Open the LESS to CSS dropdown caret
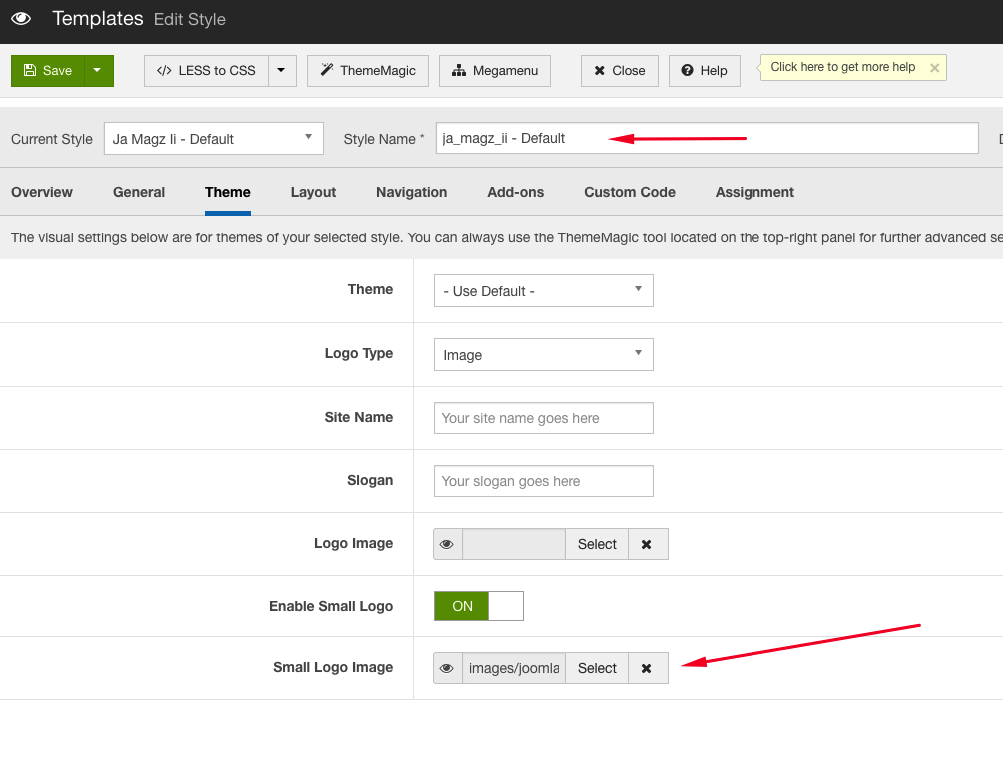Viewport: 1003px width, 770px height. (x=282, y=70)
